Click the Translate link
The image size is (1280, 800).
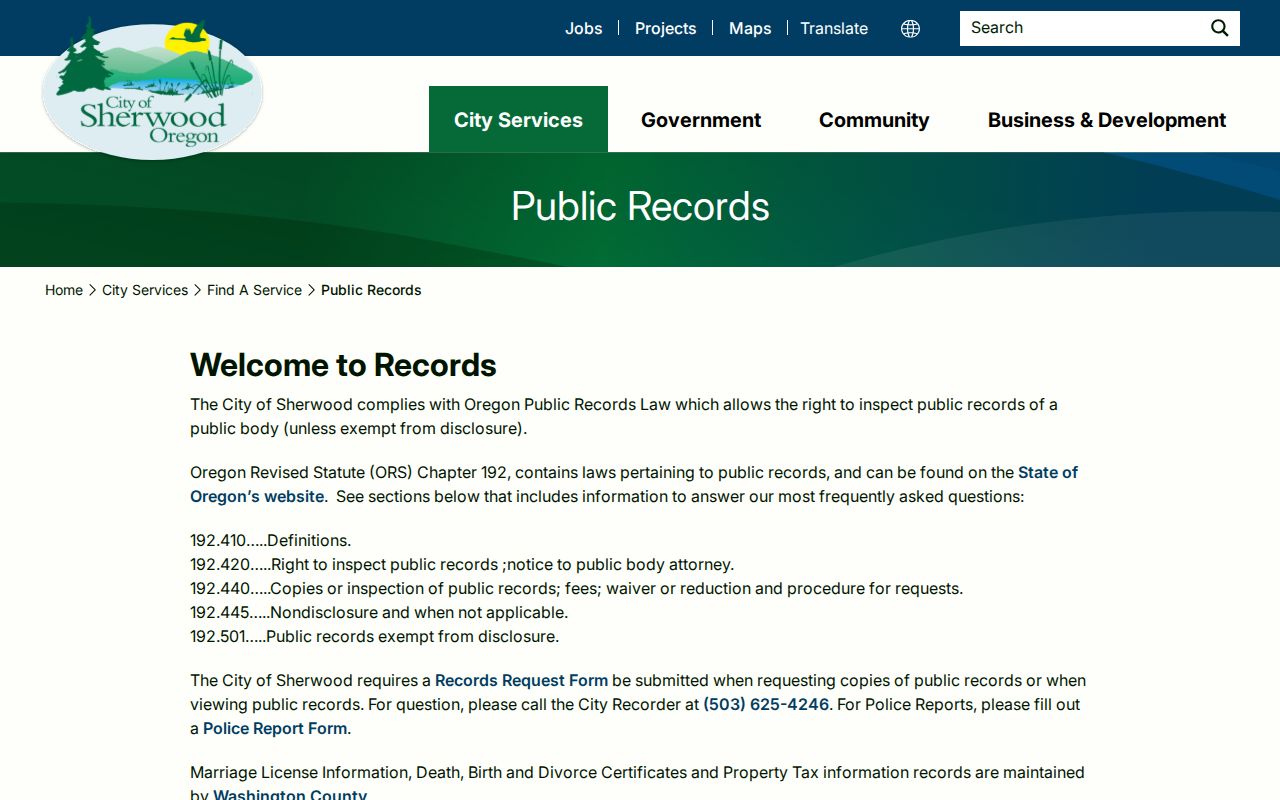point(834,28)
